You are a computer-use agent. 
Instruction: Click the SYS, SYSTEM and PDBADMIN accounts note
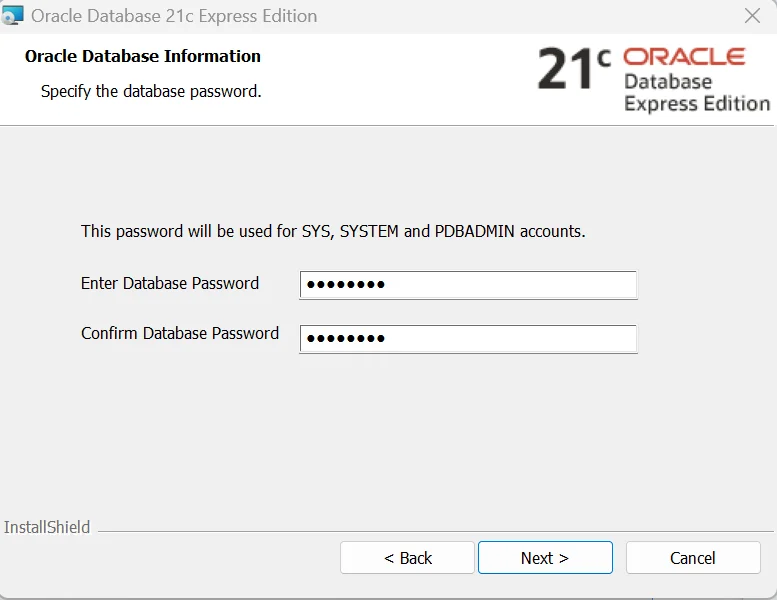(x=333, y=231)
